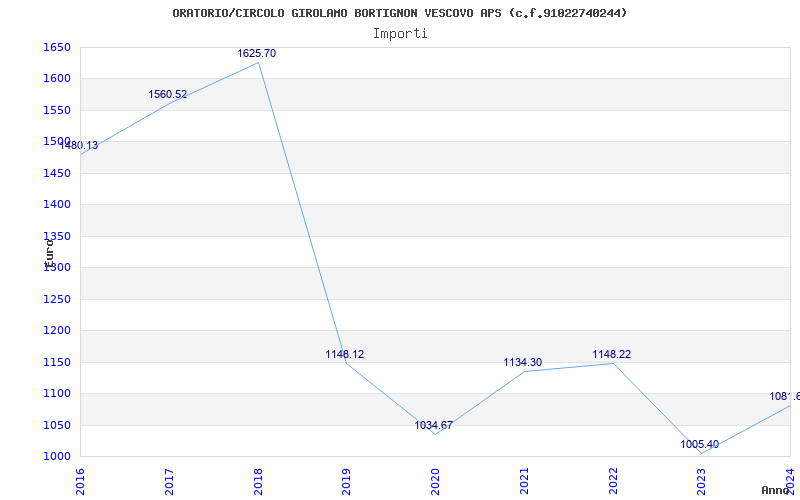Click the 2022 x-axis label
The height and width of the screenshot is (500, 800).
[613, 481]
